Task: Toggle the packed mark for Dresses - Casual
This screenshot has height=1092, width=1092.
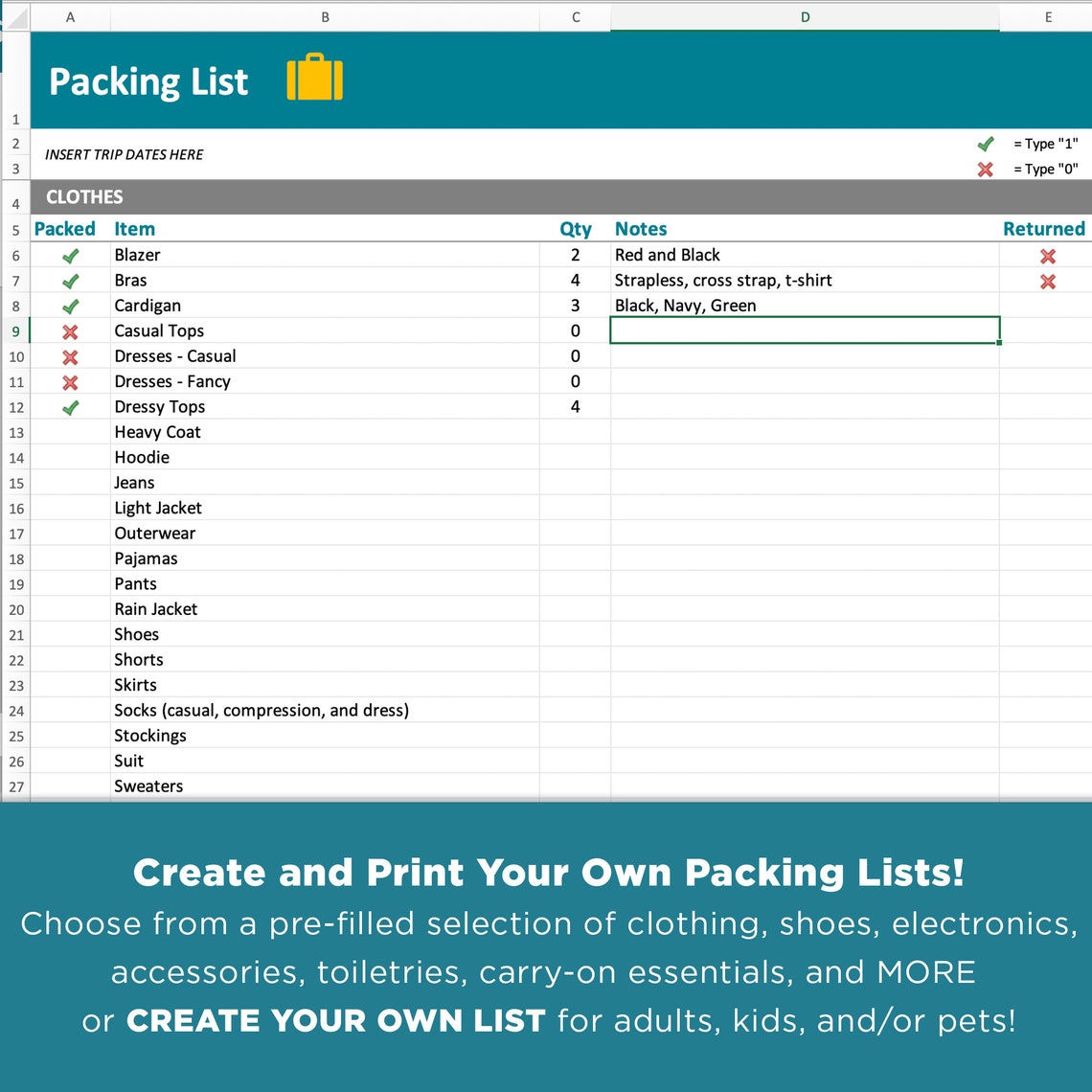Action: point(69,356)
